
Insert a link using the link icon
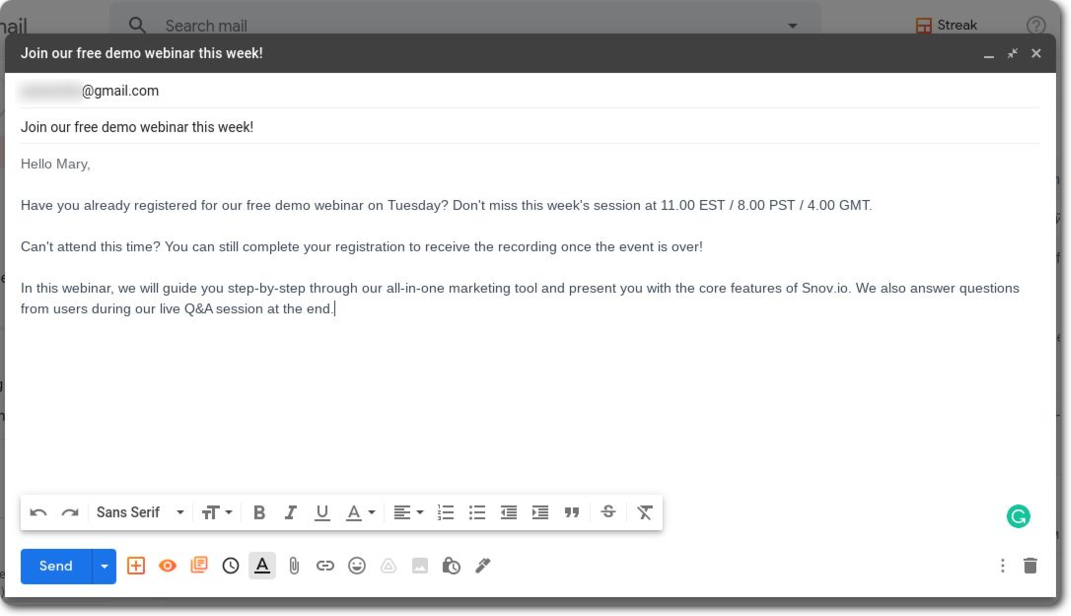click(x=325, y=566)
